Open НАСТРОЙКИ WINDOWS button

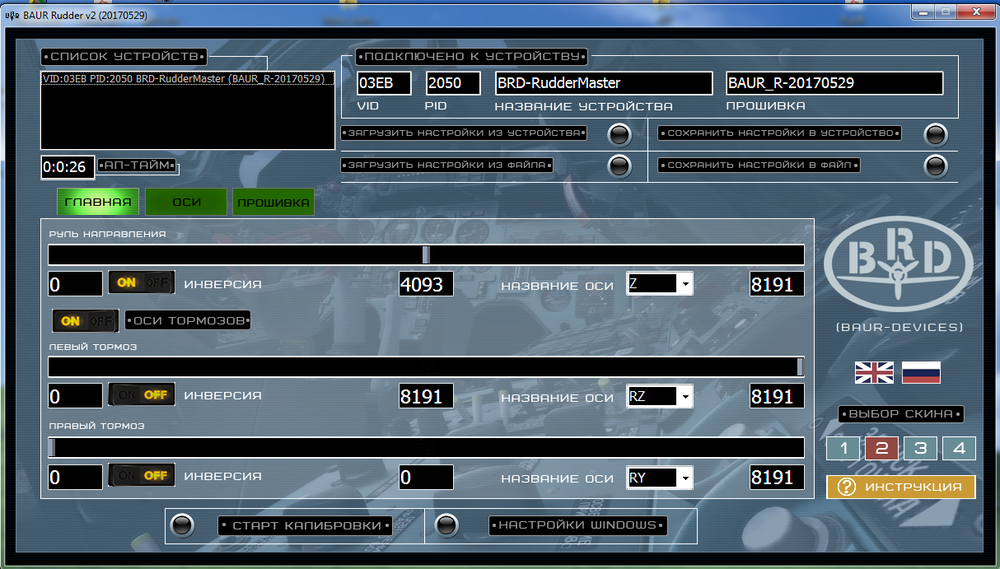[x=578, y=526]
